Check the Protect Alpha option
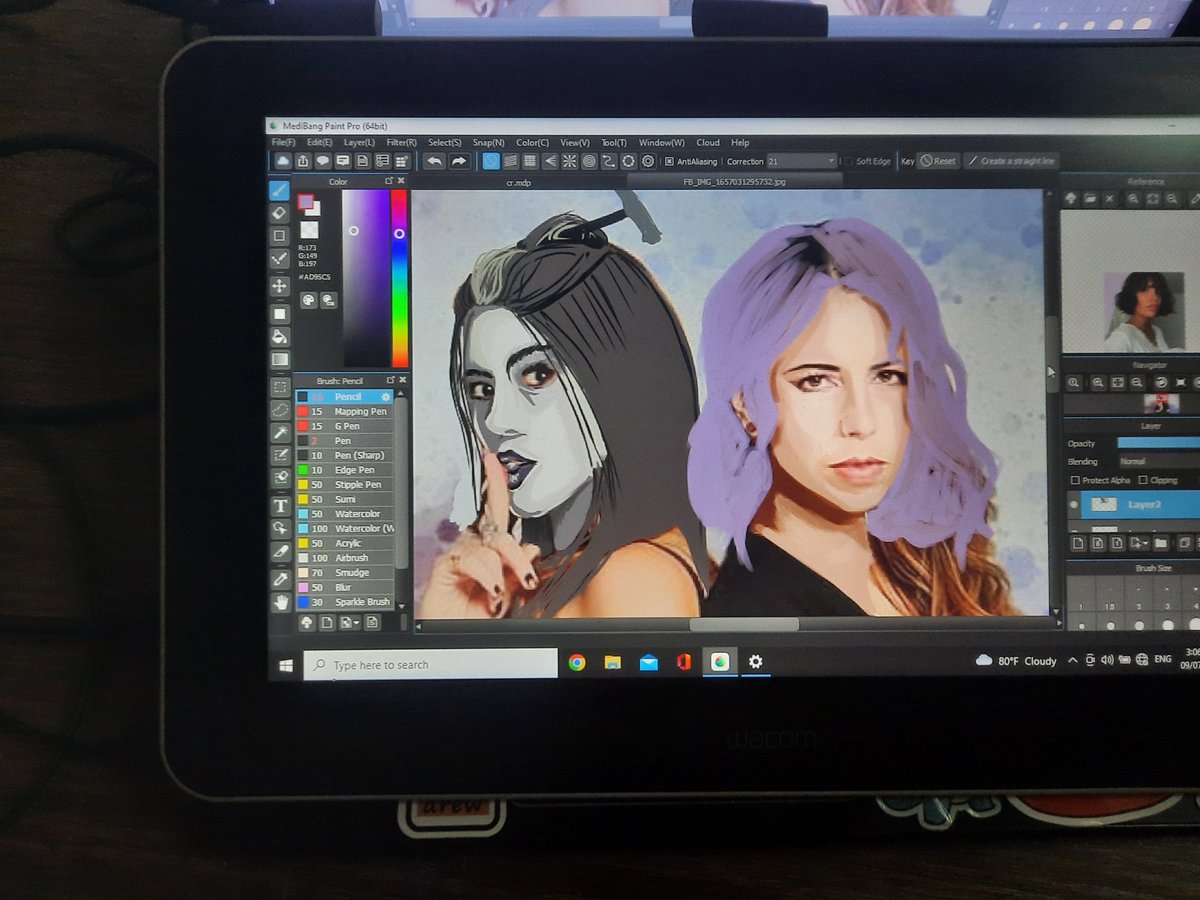This screenshot has width=1200, height=900. click(1075, 480)
